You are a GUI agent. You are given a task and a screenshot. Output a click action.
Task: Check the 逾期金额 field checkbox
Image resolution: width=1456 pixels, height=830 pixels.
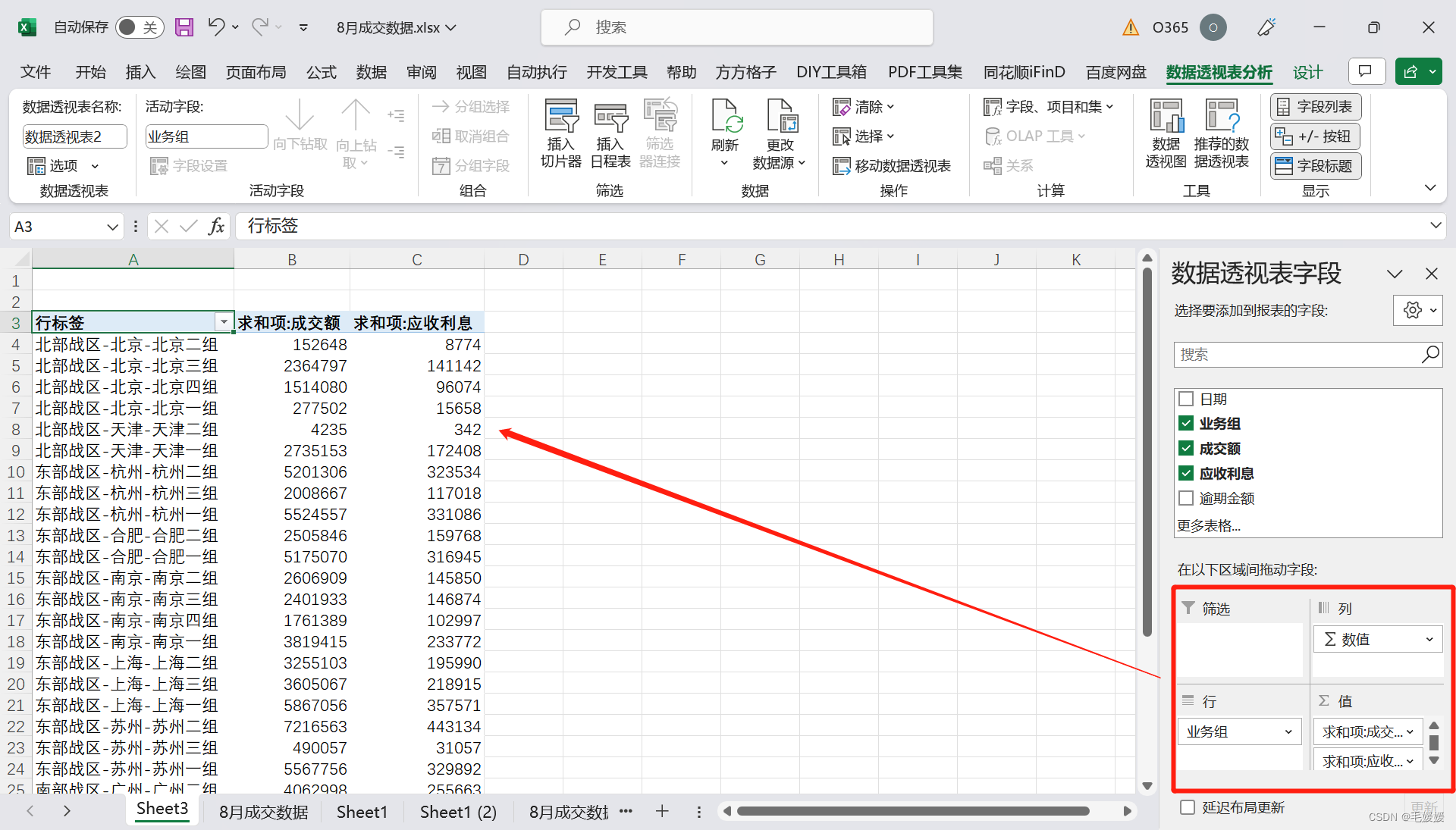pyautogui.click(x=1187, y=498)
